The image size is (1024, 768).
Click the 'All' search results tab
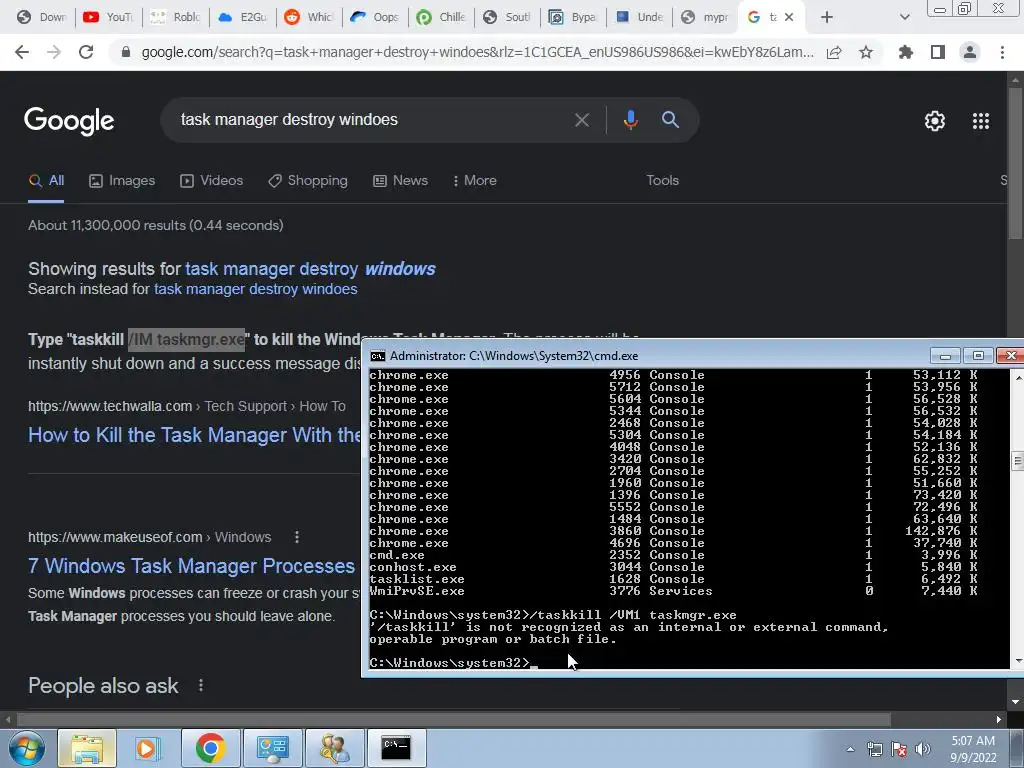click(46, 181)
